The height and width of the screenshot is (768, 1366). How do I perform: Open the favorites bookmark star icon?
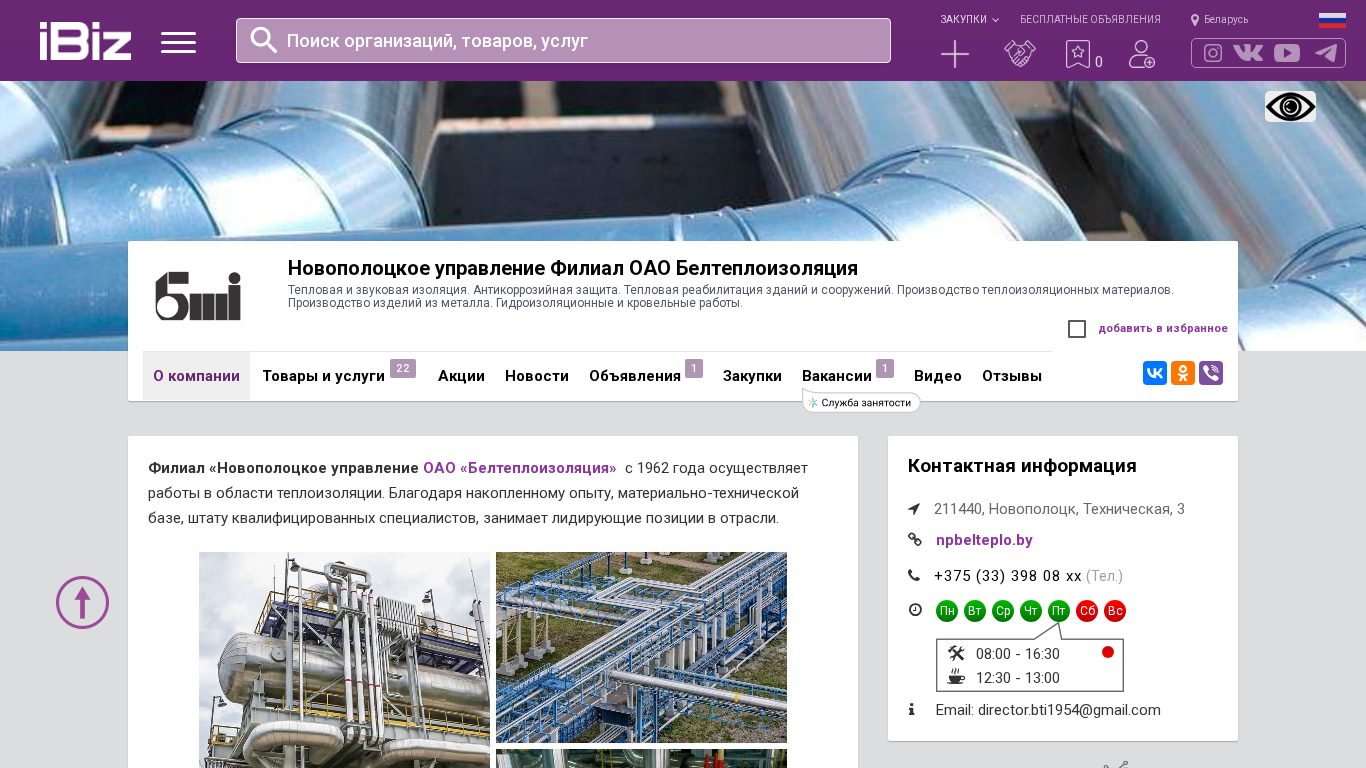[1078, 54]
